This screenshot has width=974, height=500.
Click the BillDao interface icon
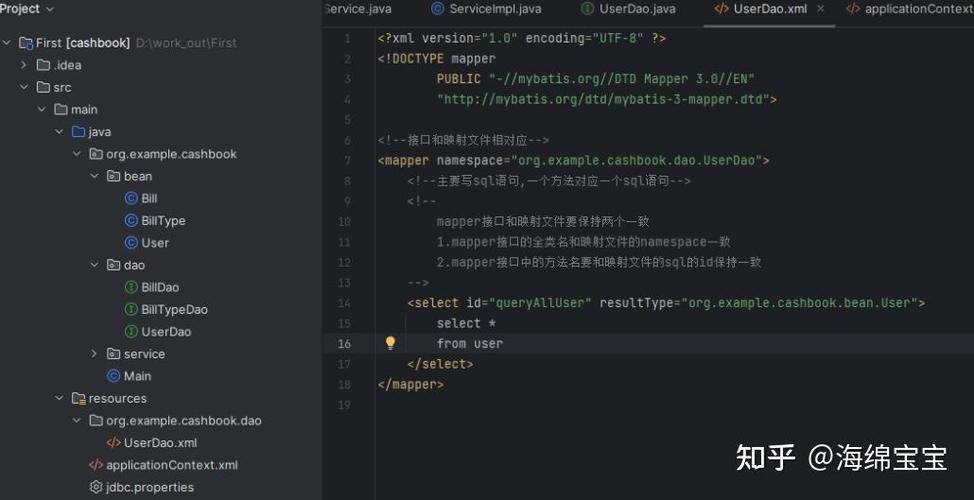tap(131, 287)
